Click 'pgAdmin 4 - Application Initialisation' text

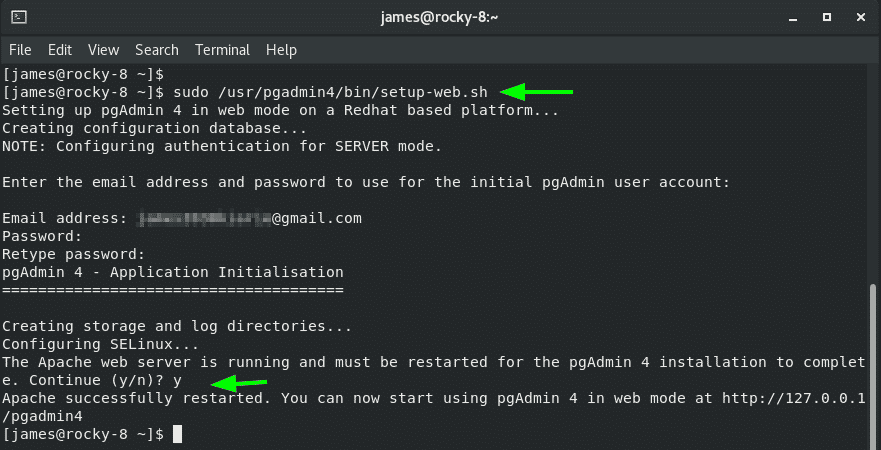tap(172, 272)
